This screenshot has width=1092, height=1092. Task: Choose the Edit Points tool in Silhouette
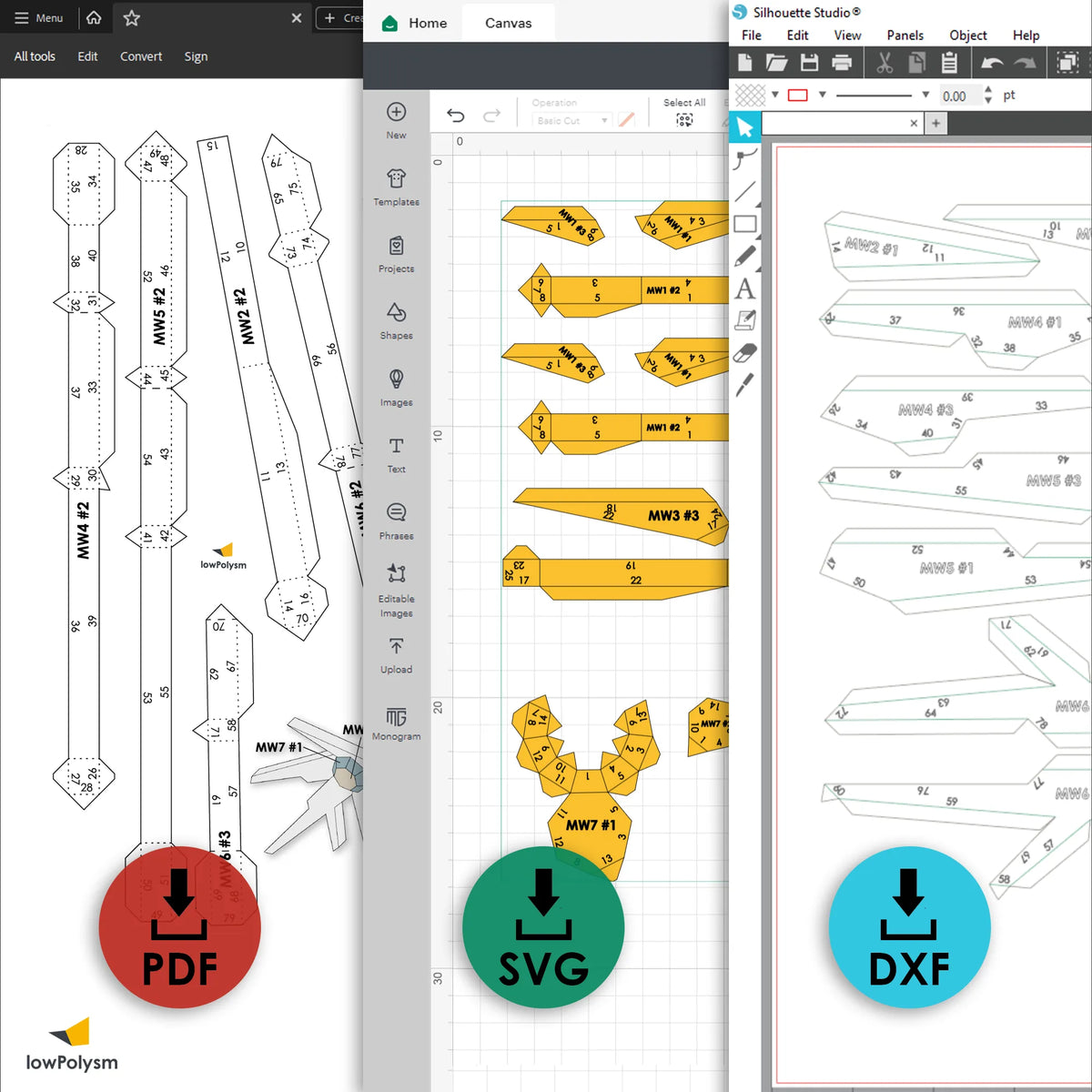coord(745,159)
